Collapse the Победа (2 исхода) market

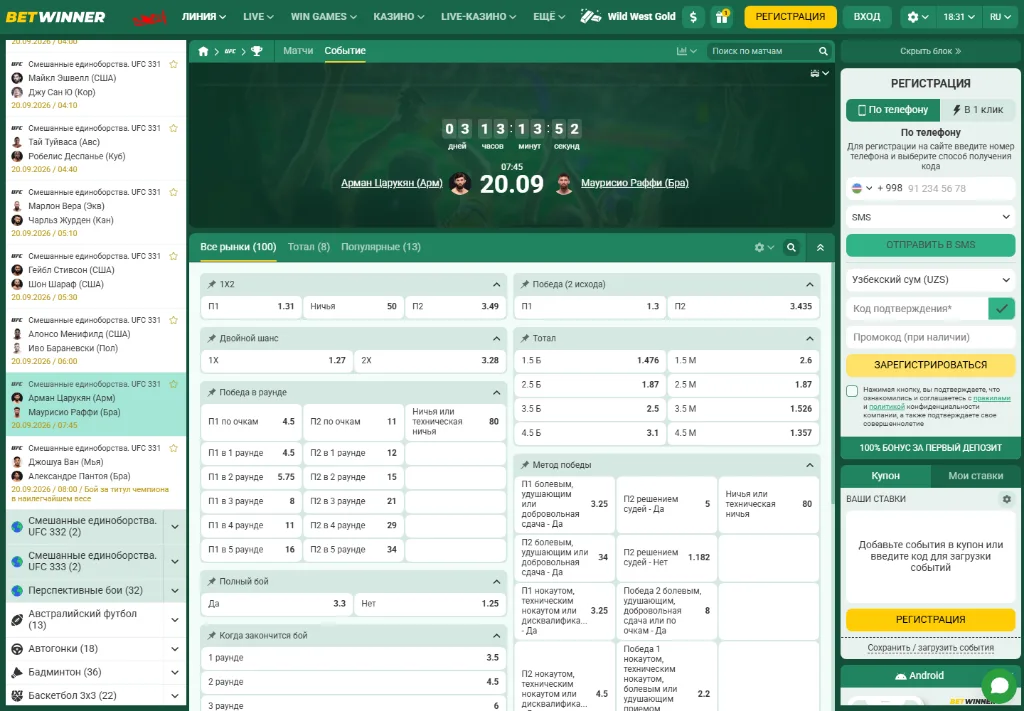(x=810, y=285)
